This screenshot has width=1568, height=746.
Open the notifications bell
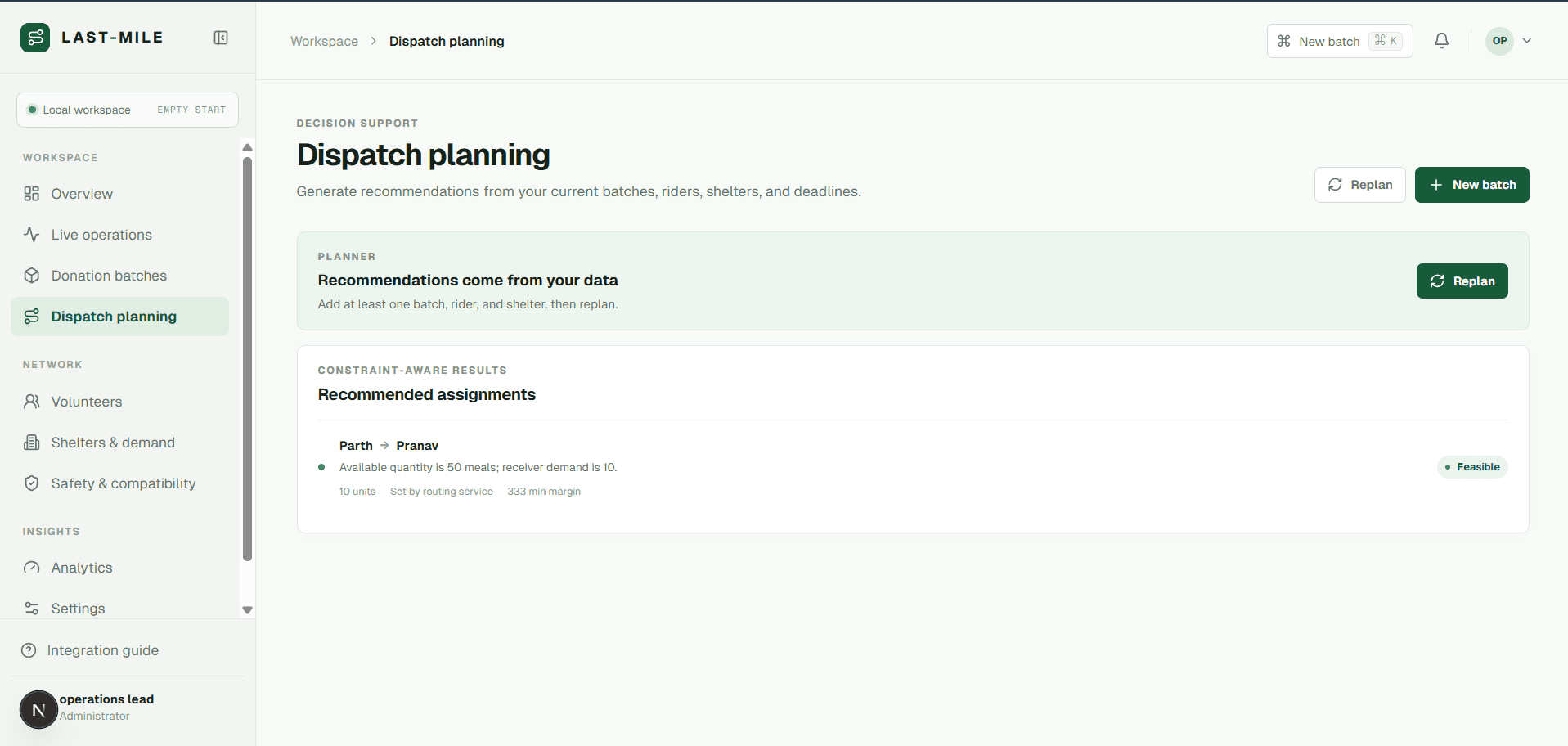coord(1442,41)
